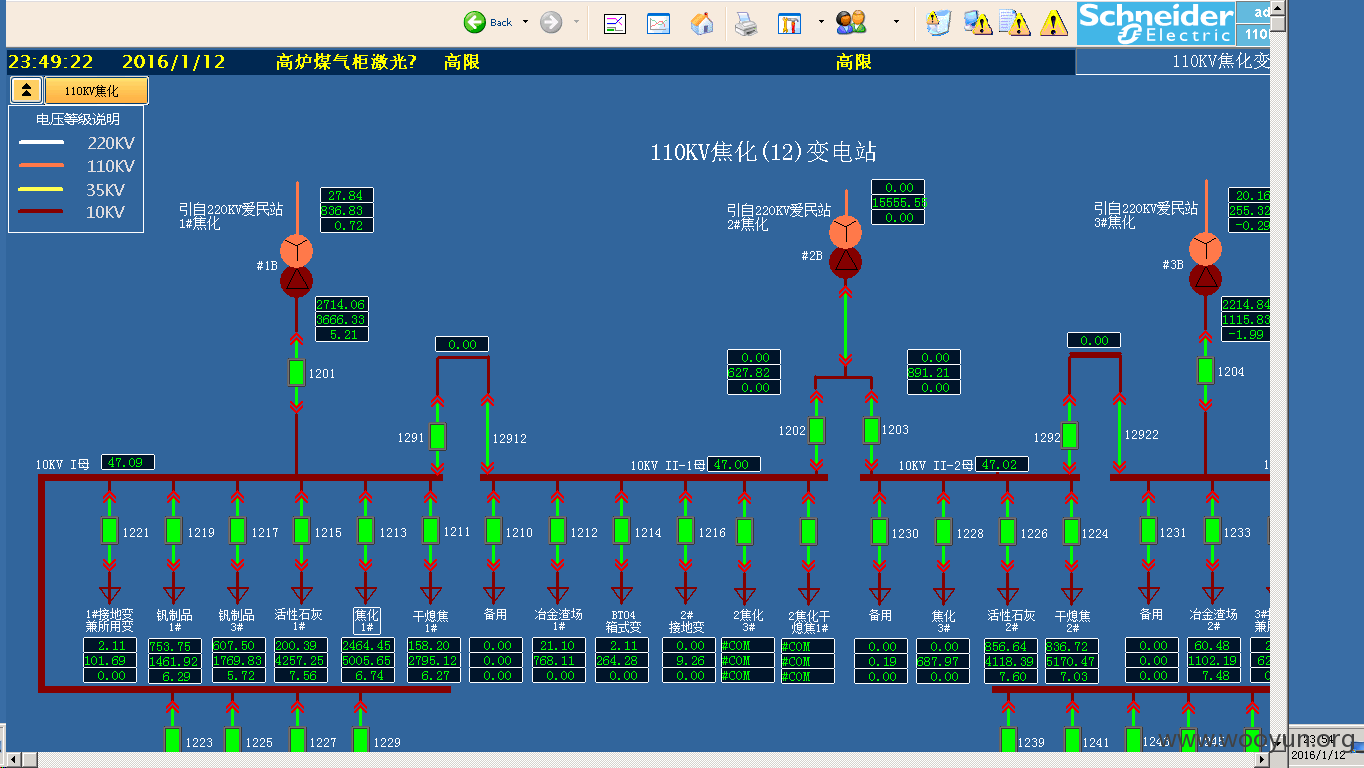Click the vertical scrollbar up arrow

point(1279,9)
